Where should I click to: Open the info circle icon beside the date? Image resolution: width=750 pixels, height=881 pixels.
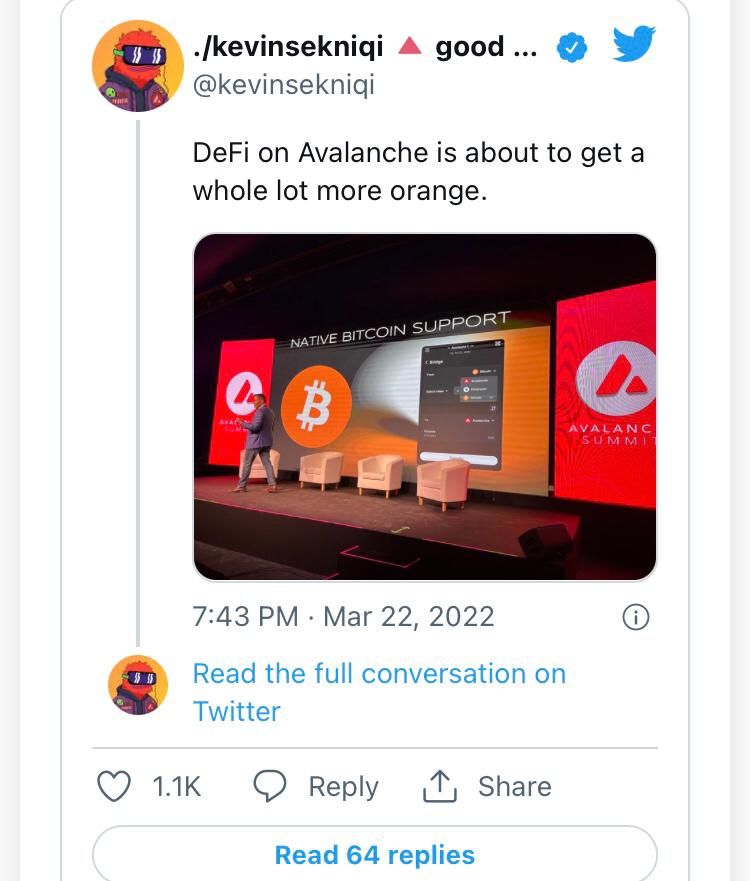[x=636, y=617]
